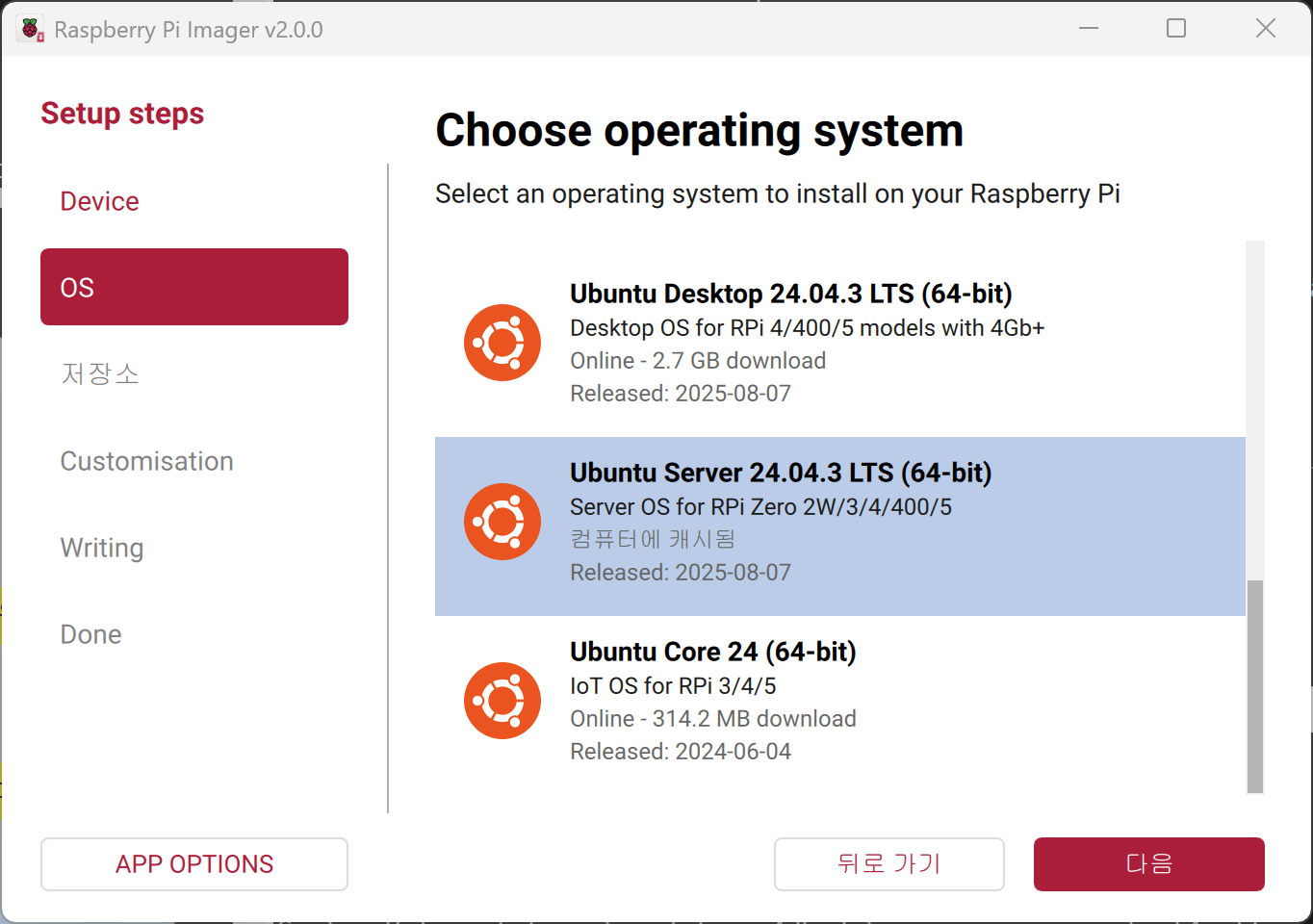This screenshot has height=924, width=1313.
Task: Click "컴퓨터에 캐시됨" cached status text
Action: (x=653, y=539)
